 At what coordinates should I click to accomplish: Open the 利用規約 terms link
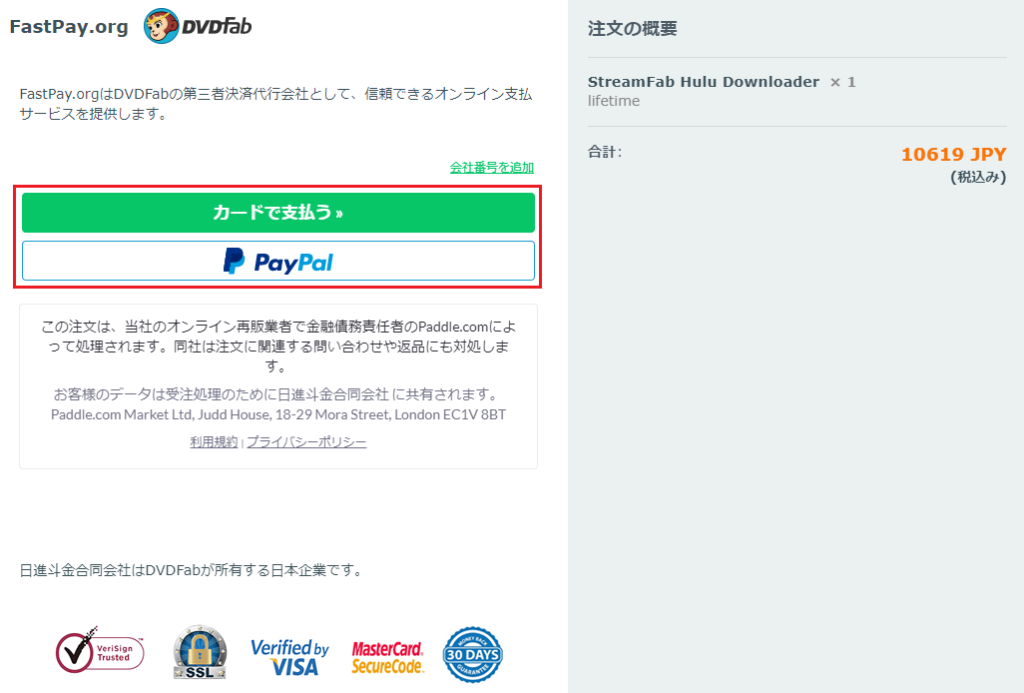point(214,442)
